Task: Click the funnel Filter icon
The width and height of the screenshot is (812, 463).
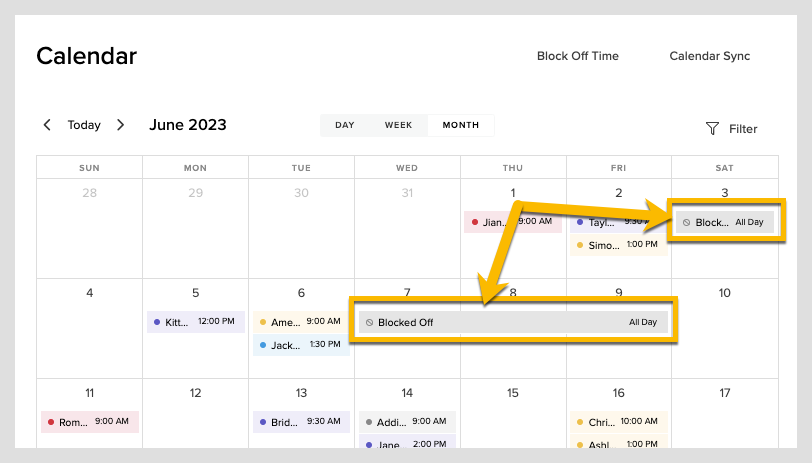Action: (712, 128)
